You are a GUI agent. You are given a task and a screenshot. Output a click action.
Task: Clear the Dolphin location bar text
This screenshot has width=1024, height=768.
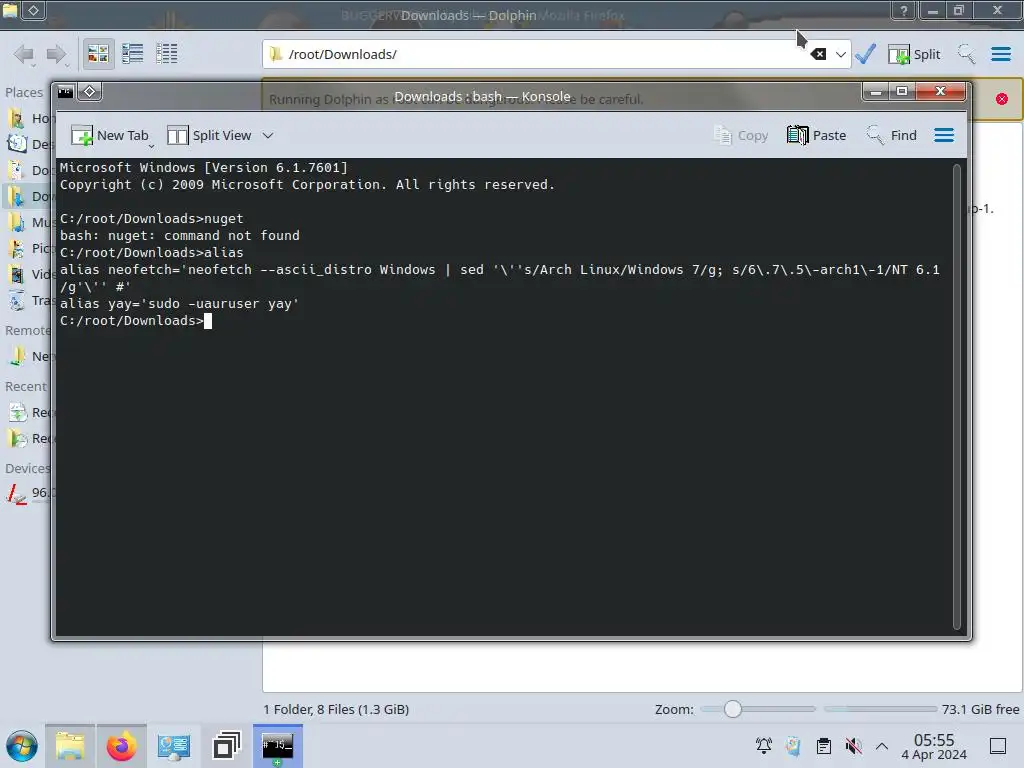coord(818,54)
